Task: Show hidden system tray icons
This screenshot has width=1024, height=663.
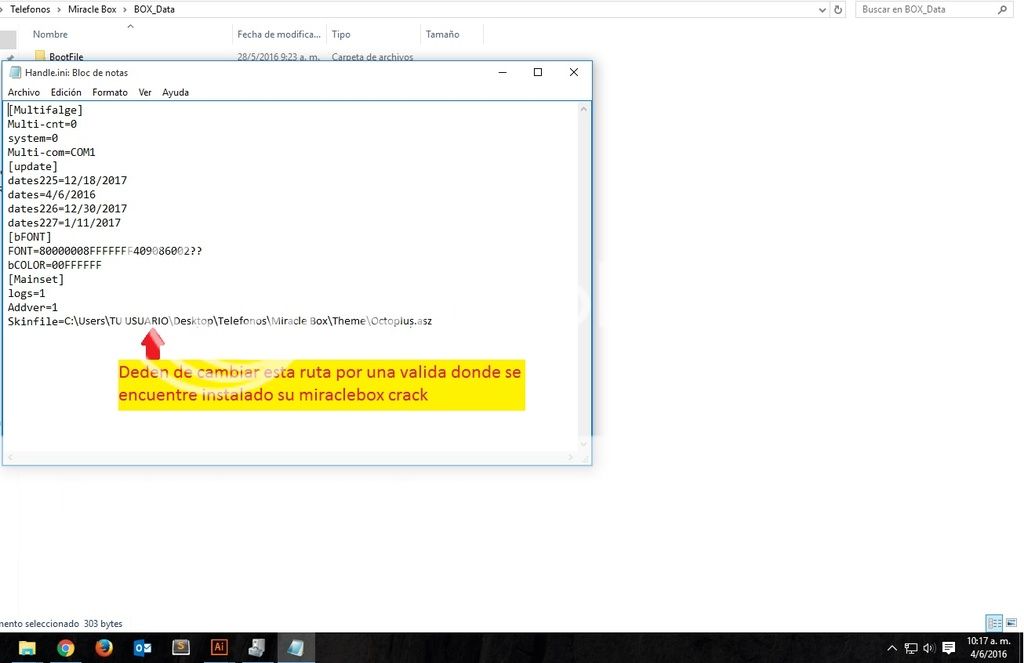Action: [x=892, y=648]
